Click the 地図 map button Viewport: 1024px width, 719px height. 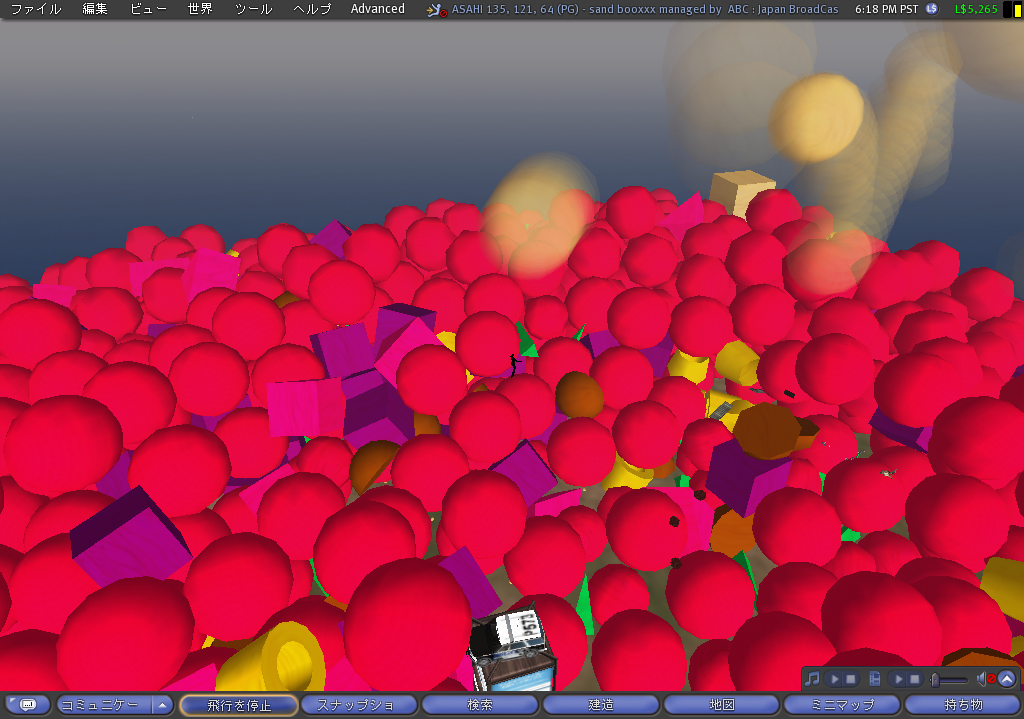[722, 705]
